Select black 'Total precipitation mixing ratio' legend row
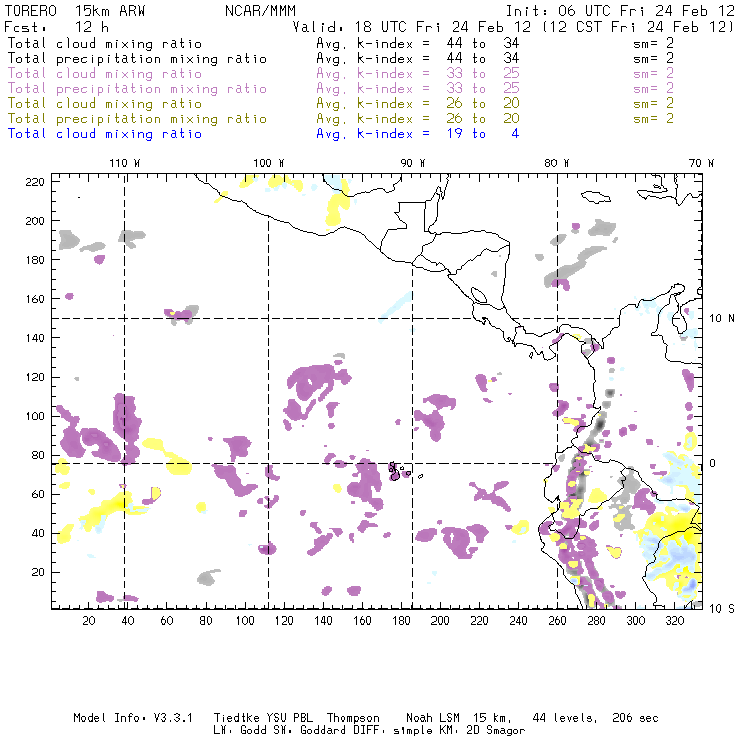The width and height of the screenshot is (740, 740). [137, 59]
